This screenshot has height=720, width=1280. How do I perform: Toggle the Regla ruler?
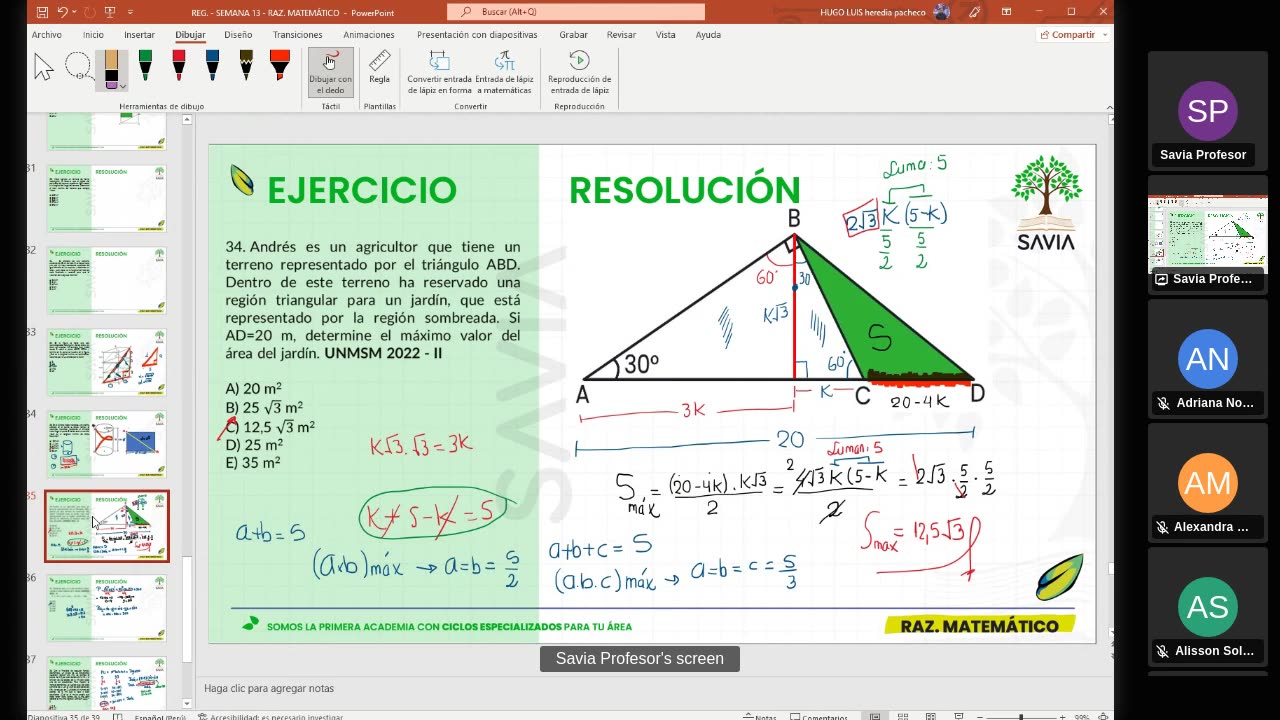coord(379,67)
